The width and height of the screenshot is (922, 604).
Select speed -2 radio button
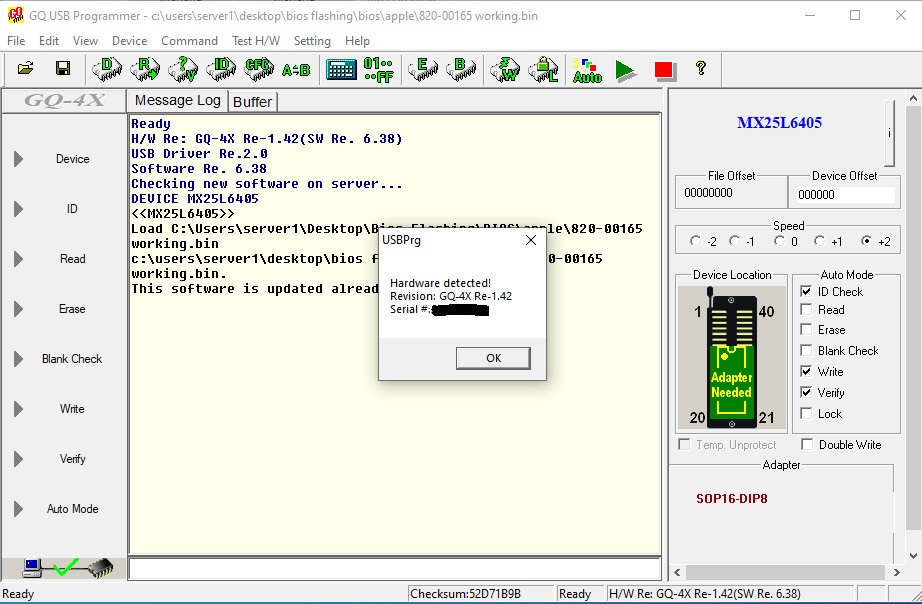pos(696,241)
